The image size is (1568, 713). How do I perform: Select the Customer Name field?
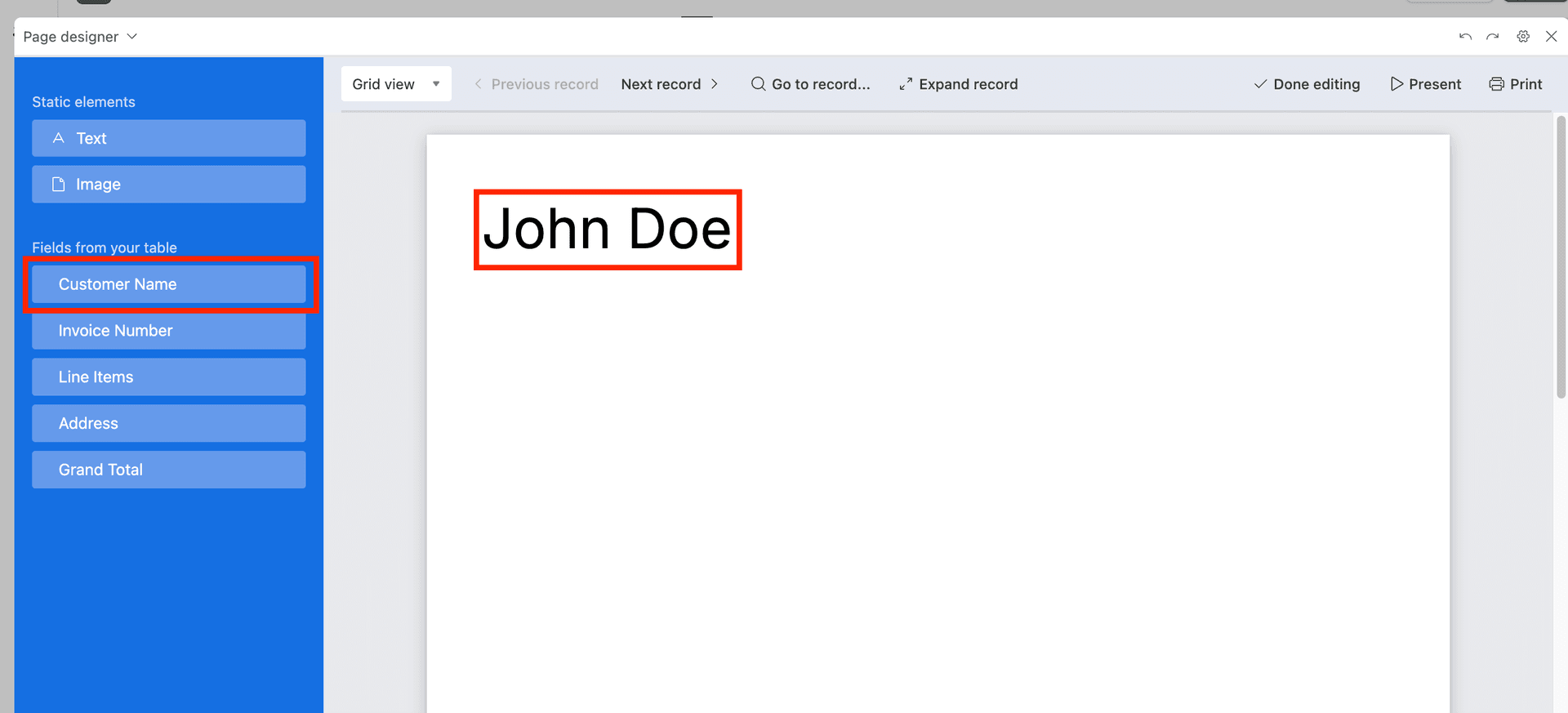pos(169,284)
